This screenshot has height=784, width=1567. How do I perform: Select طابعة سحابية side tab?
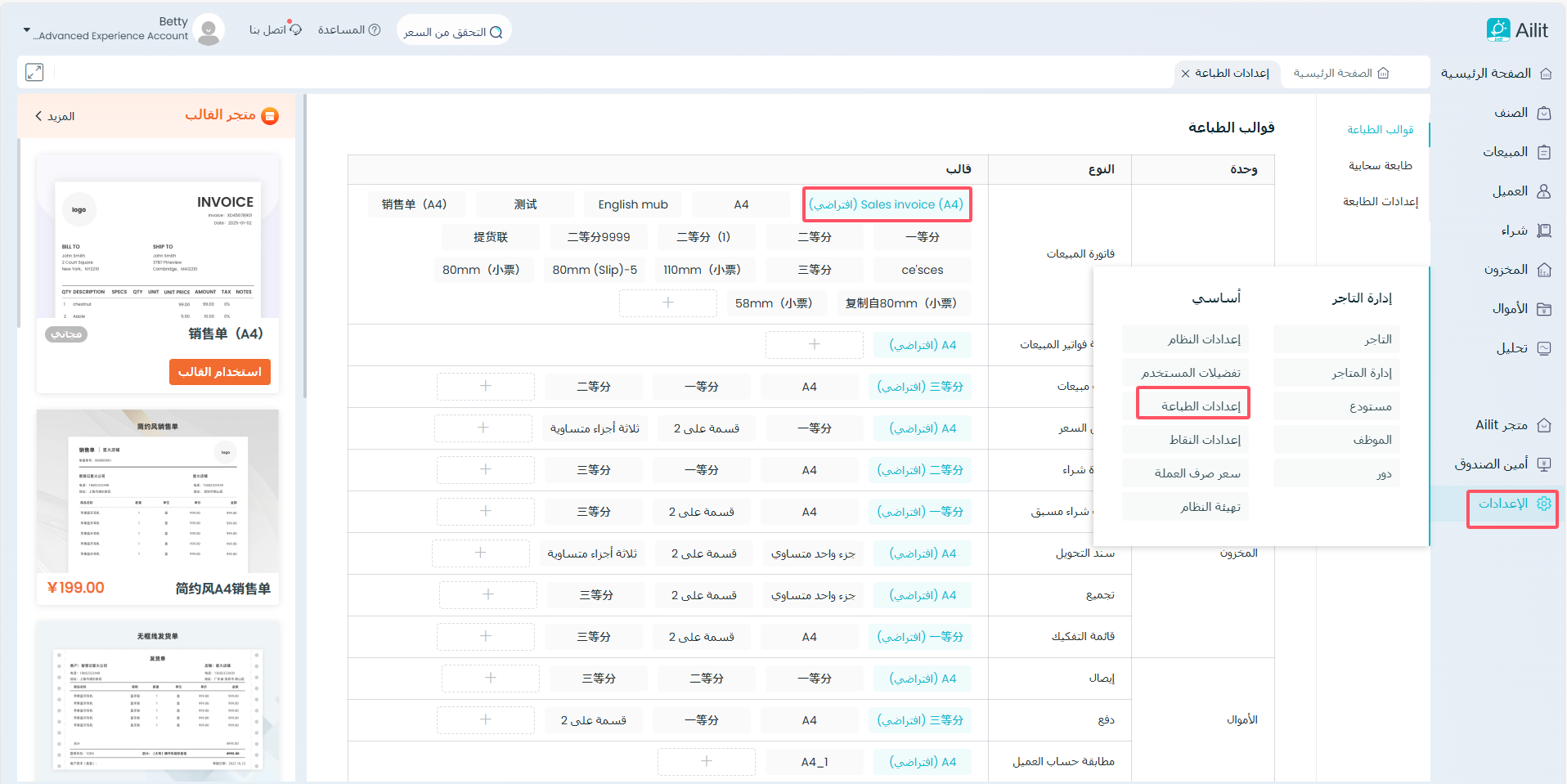(1380, 166)
